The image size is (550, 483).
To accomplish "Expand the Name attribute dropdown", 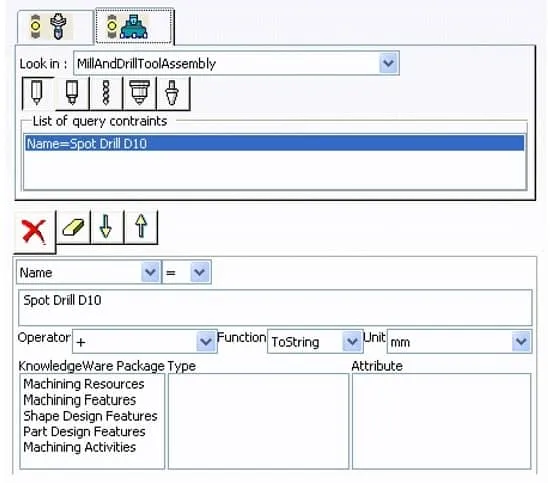I will [150, 272].
